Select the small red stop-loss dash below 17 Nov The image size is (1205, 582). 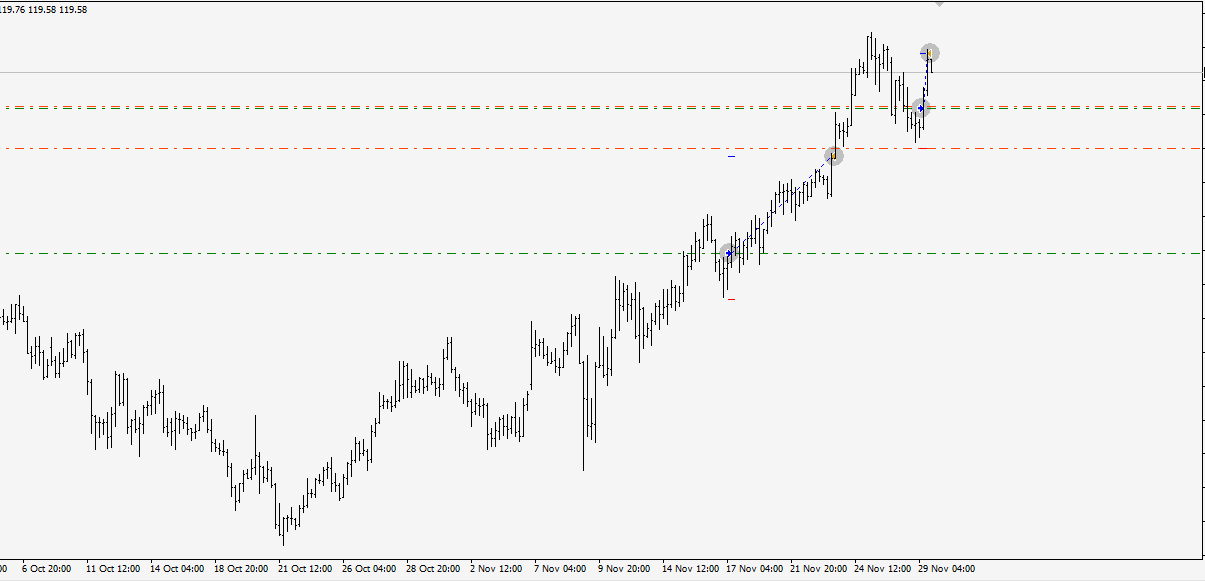[x=732, y=299]
